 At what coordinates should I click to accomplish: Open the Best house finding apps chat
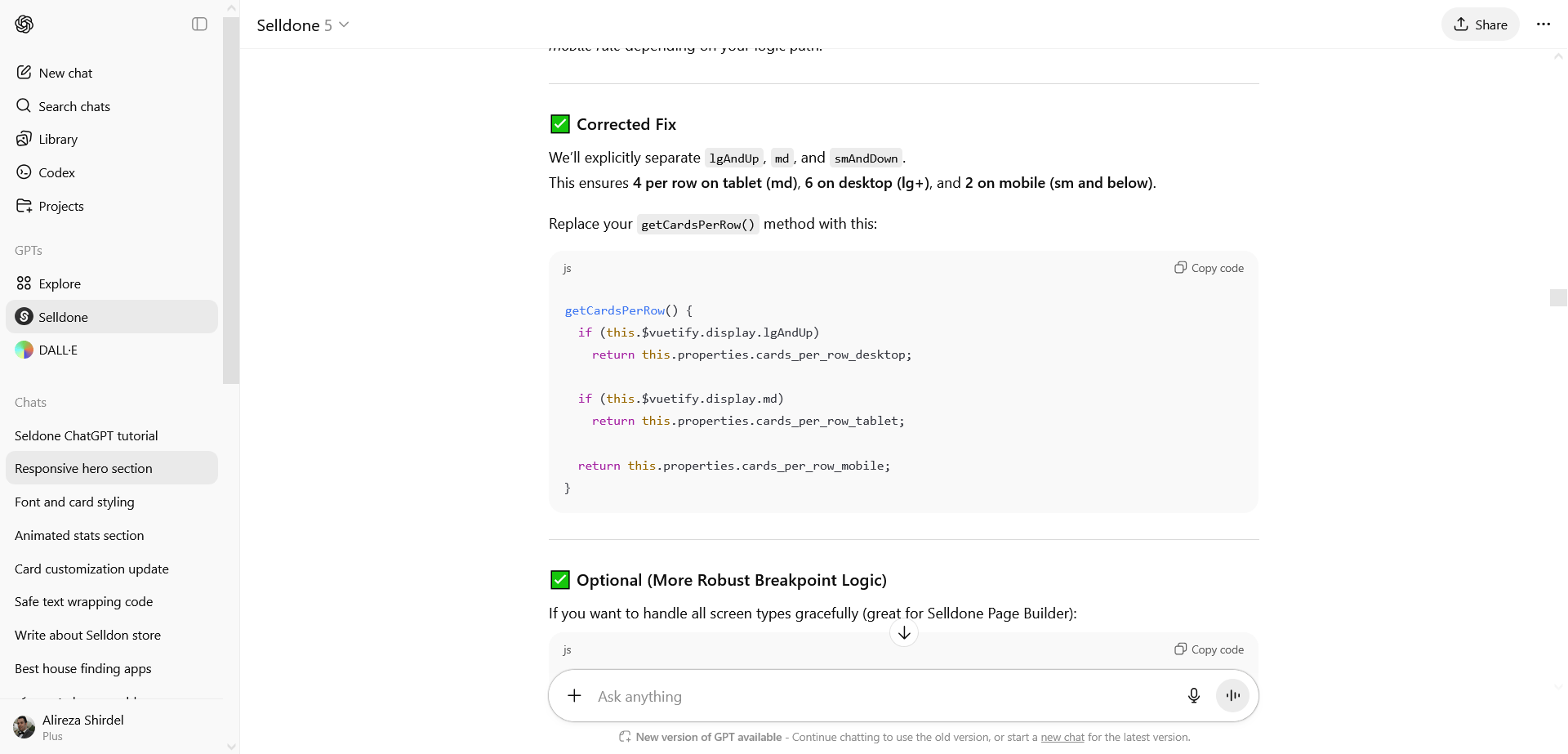coord(112,668)
